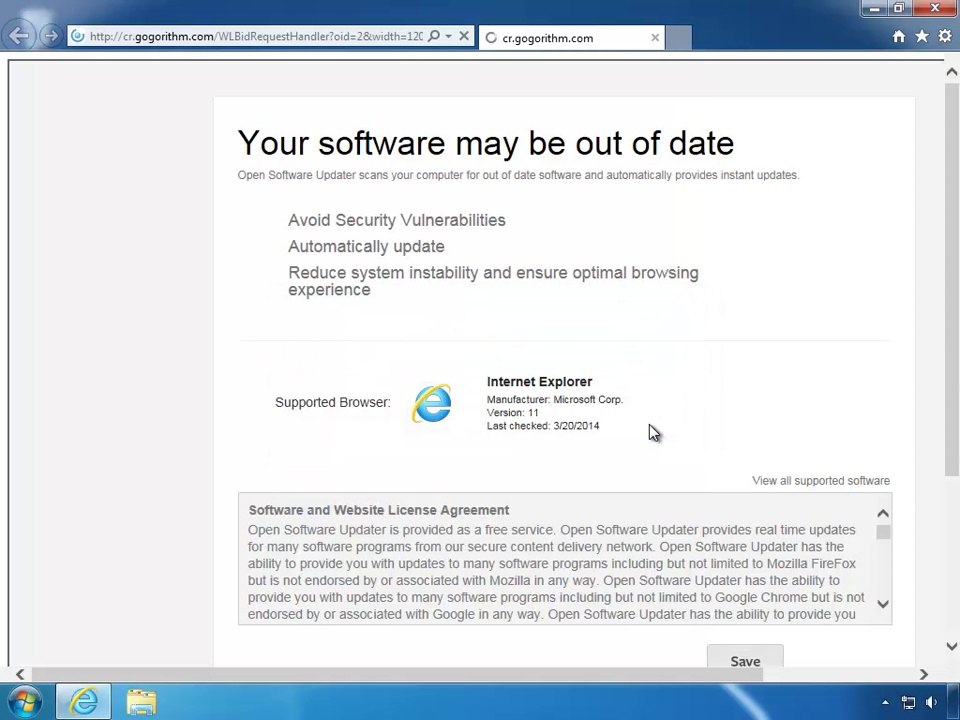Screen dimensions: 960x720
Task: Click the horizontal scrollbar right arrow
Action: (923, 674)
